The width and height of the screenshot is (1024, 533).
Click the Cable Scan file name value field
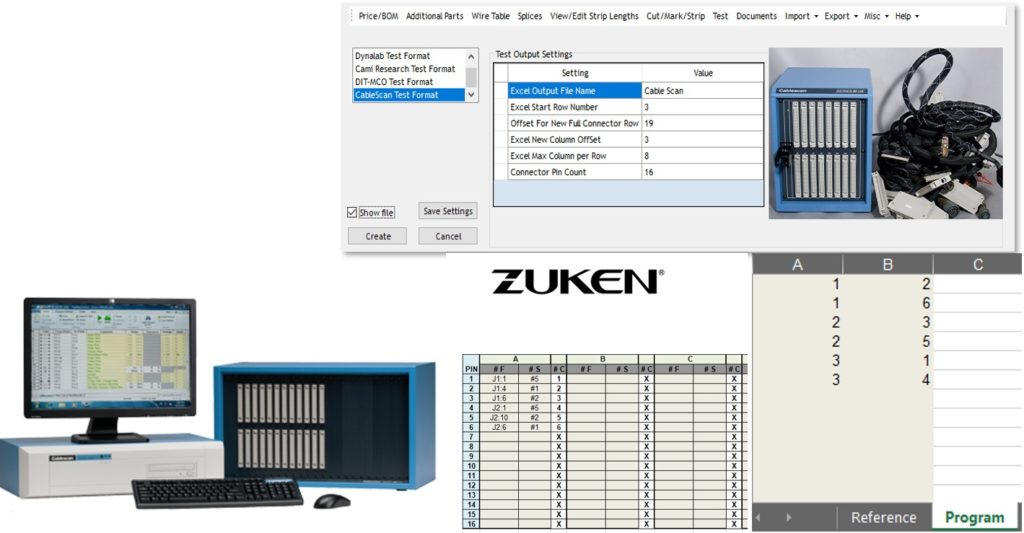tap(702, 91)
